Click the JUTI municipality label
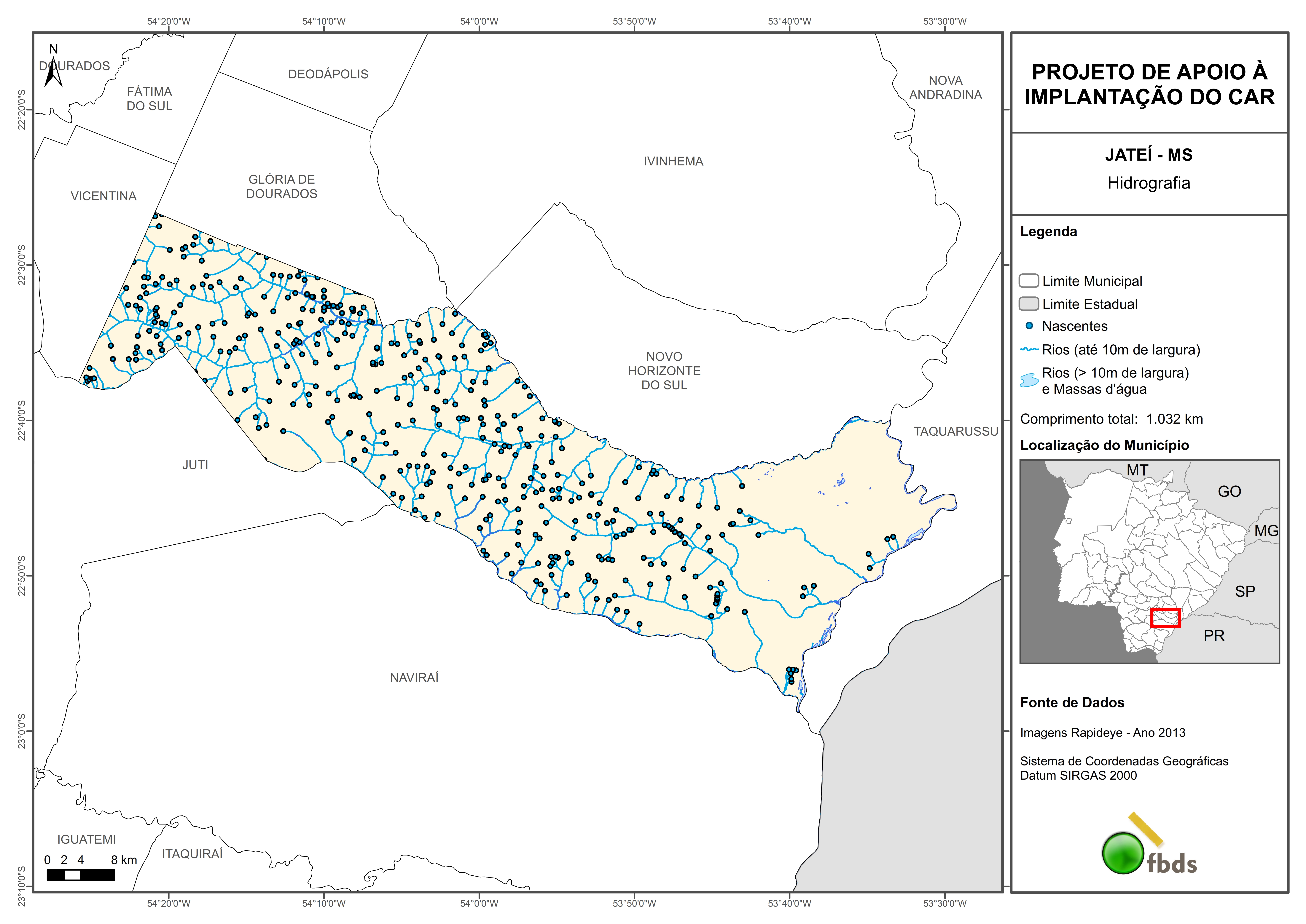The image size is (1306, 924). [195, 465]
